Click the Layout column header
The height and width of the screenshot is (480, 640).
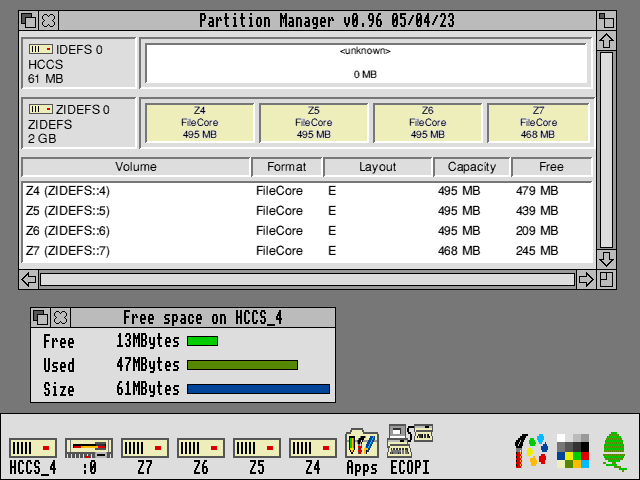(378, 167)
